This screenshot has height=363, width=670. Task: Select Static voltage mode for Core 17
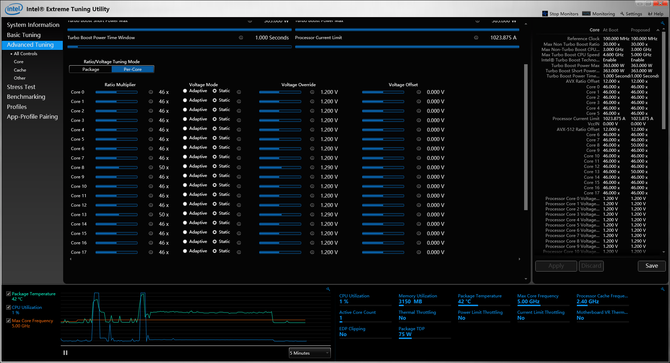(x=215, y=251)
